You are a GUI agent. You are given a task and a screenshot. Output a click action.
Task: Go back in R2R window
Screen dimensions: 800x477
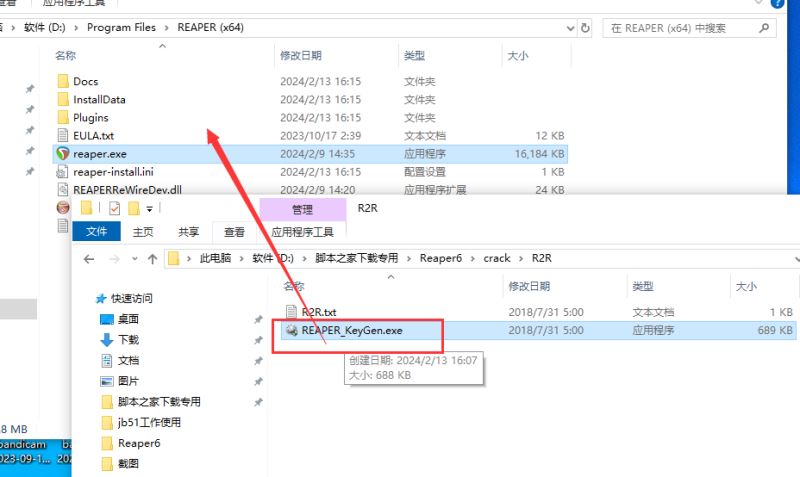pyautogui.click(x=89, y=259)
